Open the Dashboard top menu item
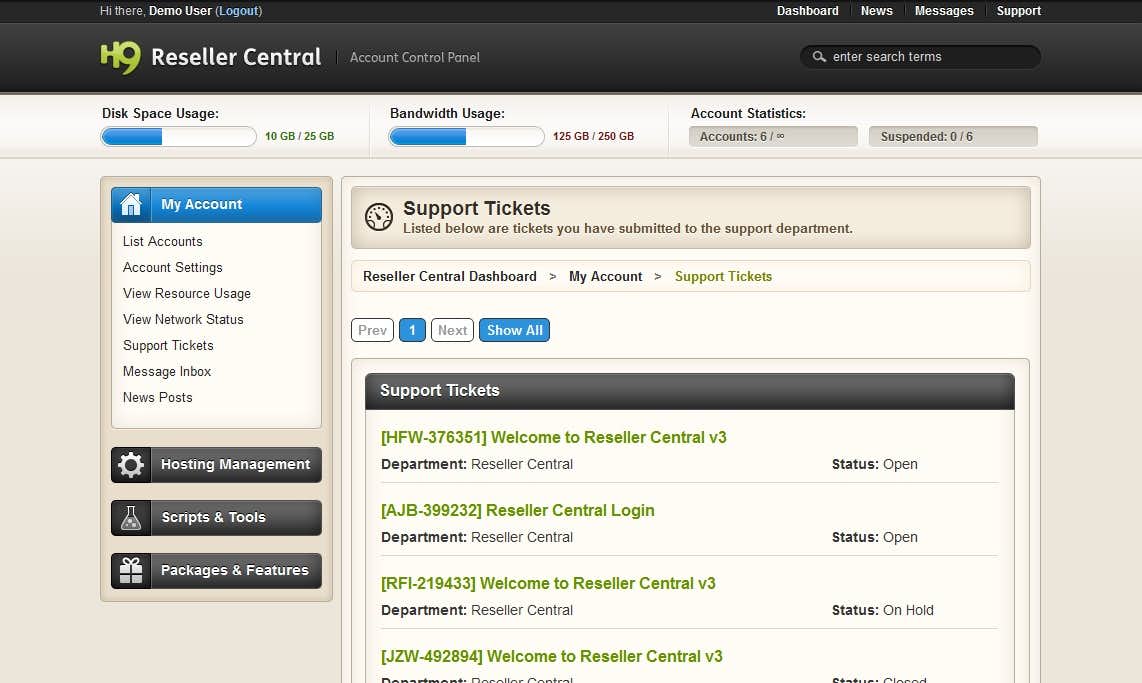The width and height of the screenshot is (1142, 683). point(807,11)
